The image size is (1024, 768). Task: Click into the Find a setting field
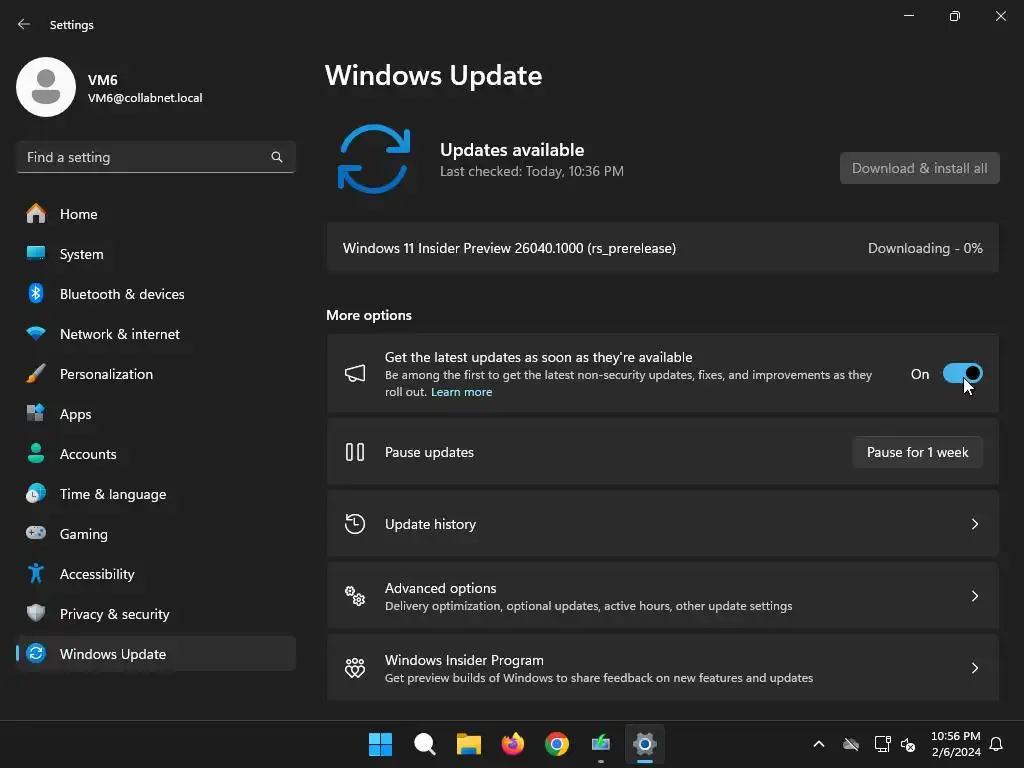[155, 157]
